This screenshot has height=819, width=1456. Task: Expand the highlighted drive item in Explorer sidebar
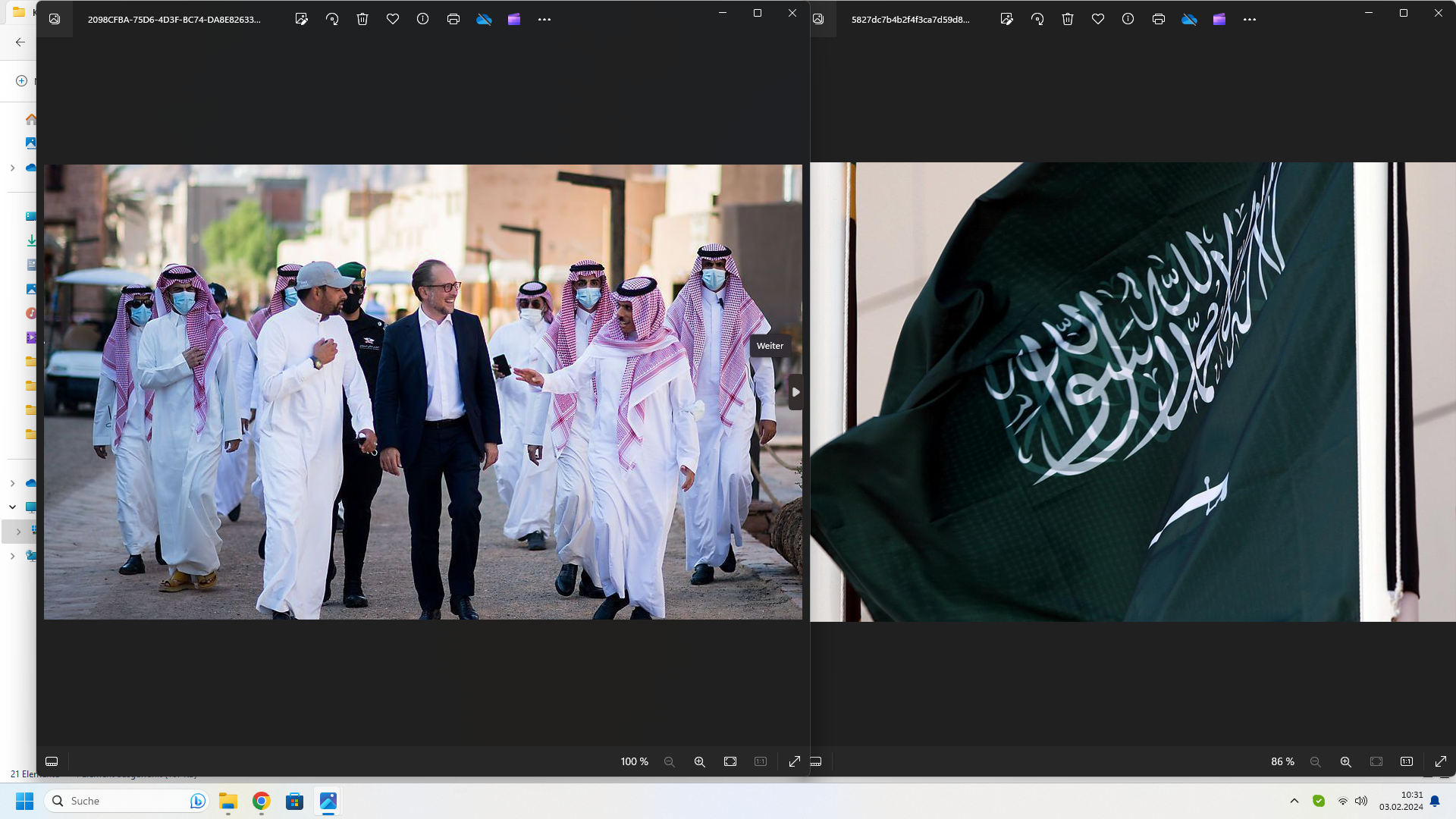19,532
